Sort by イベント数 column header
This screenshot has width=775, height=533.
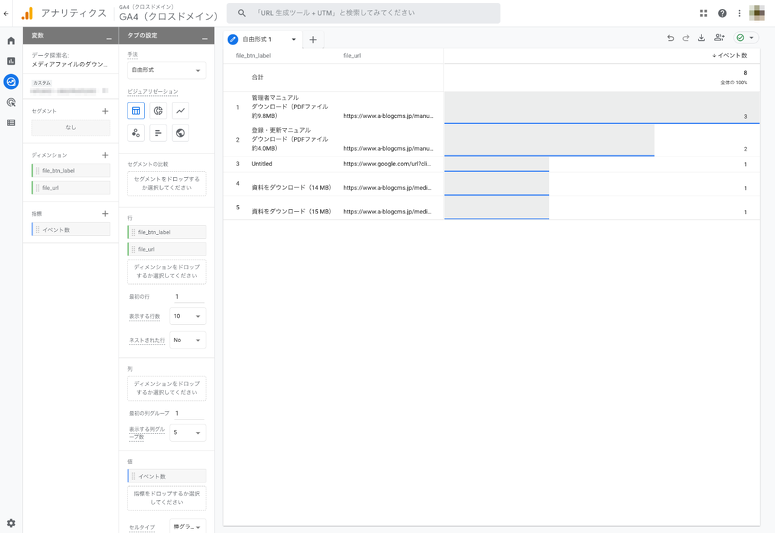pos(729,56)
